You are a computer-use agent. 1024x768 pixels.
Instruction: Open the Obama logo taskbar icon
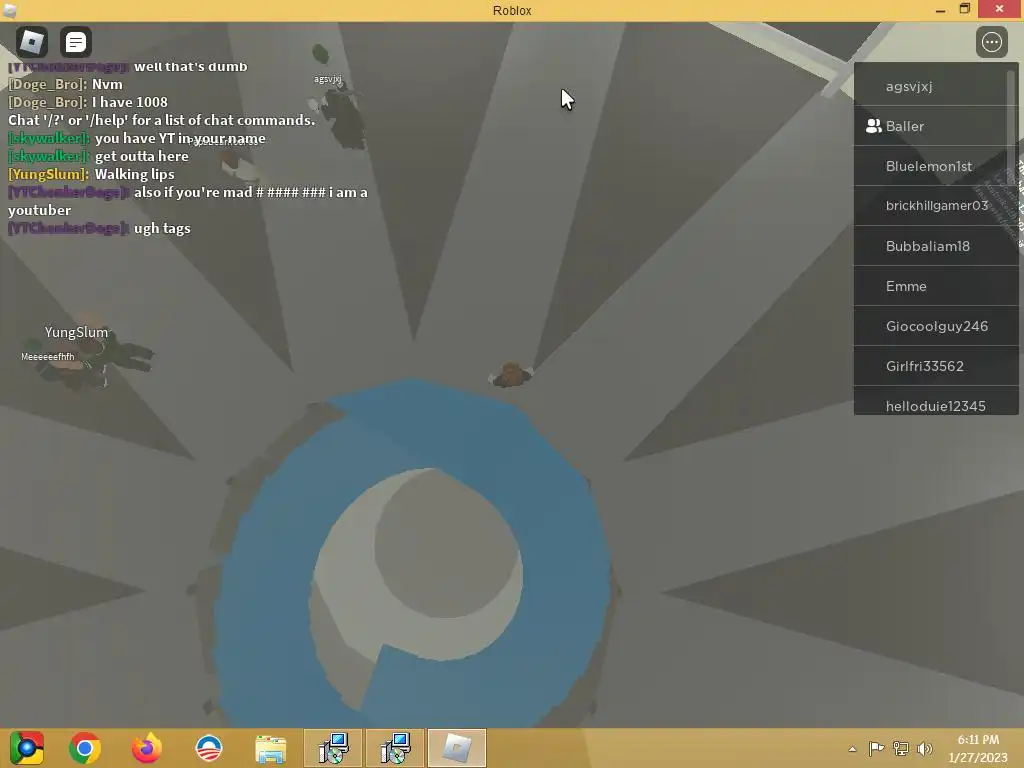click(x=209, y=748)
